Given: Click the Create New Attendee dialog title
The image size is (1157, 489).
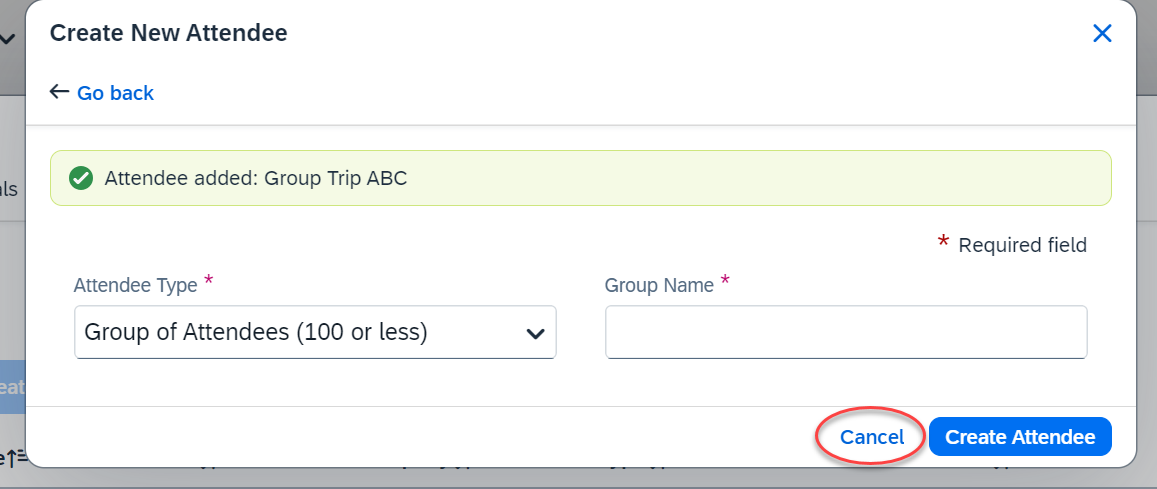Looking at the screenshot, I should coord(168,32).
